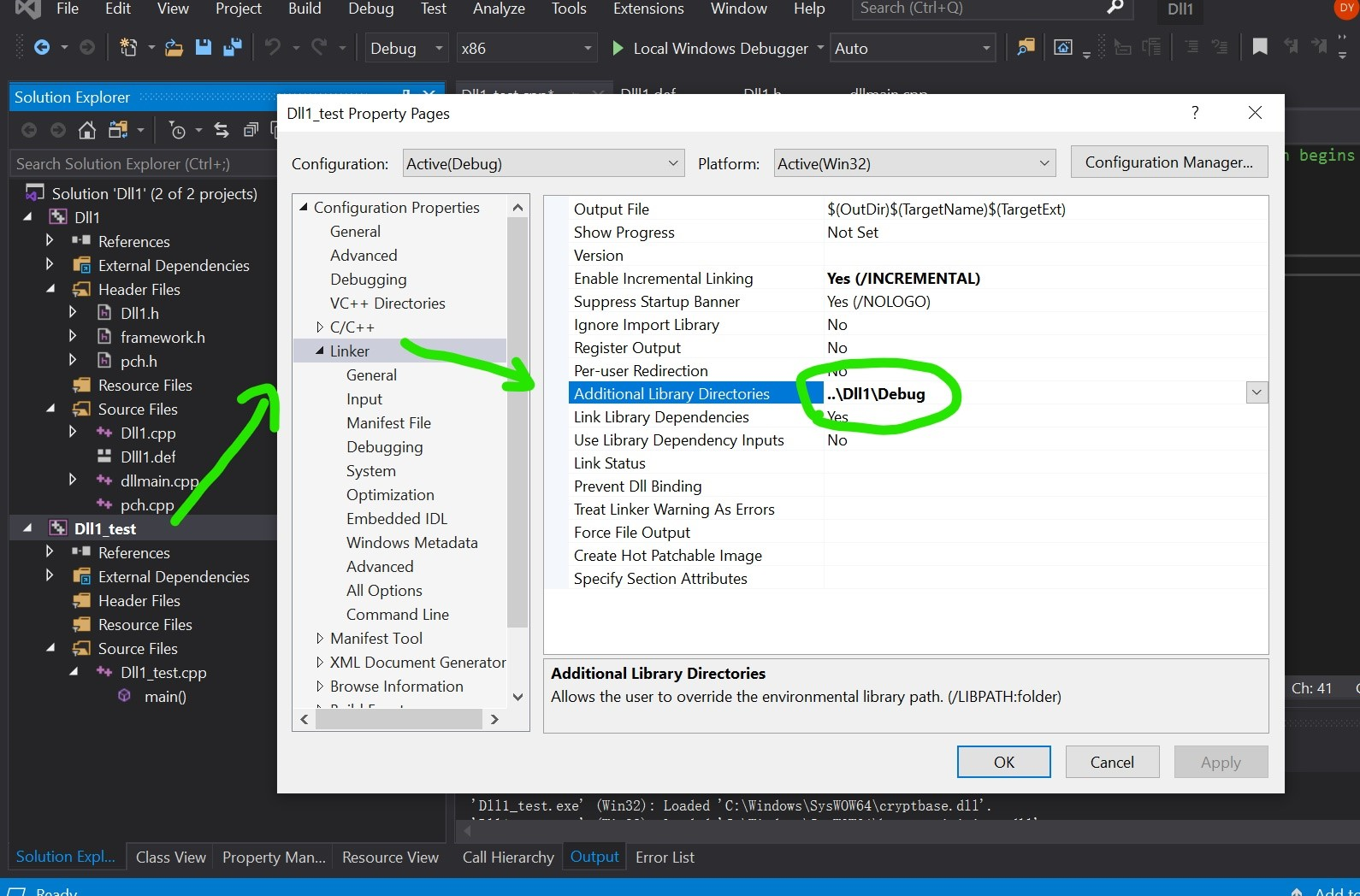Click the New Project toolbar icon
This screenshot has height=896, width=1360.
128,48
